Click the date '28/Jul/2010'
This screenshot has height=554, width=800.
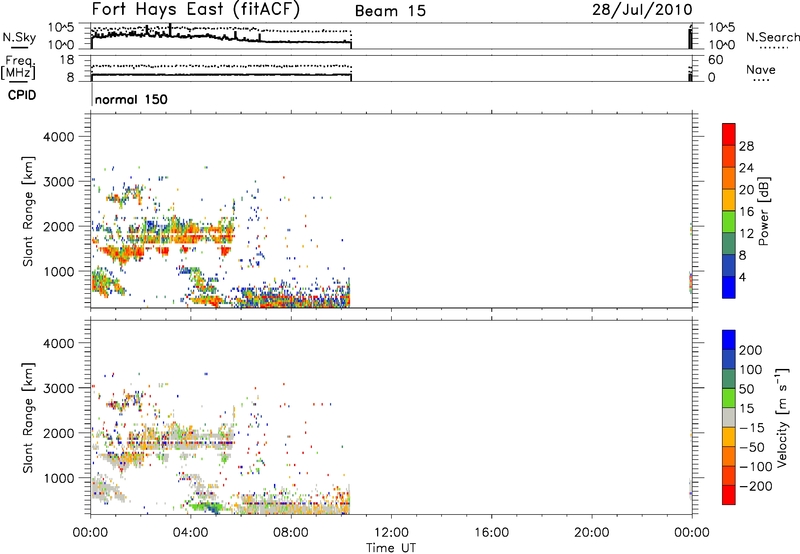click(642, 10)
